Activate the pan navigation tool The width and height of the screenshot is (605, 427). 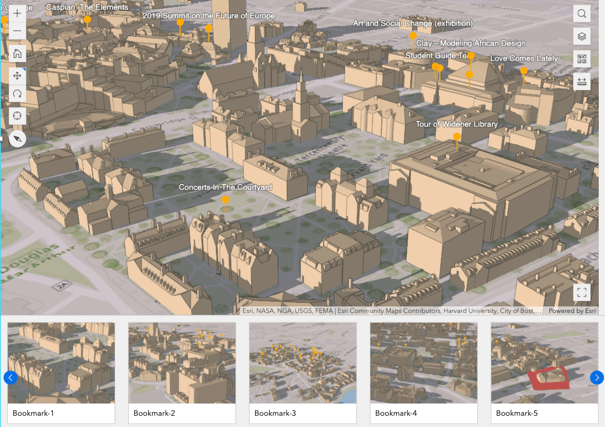tap(17, 76)
